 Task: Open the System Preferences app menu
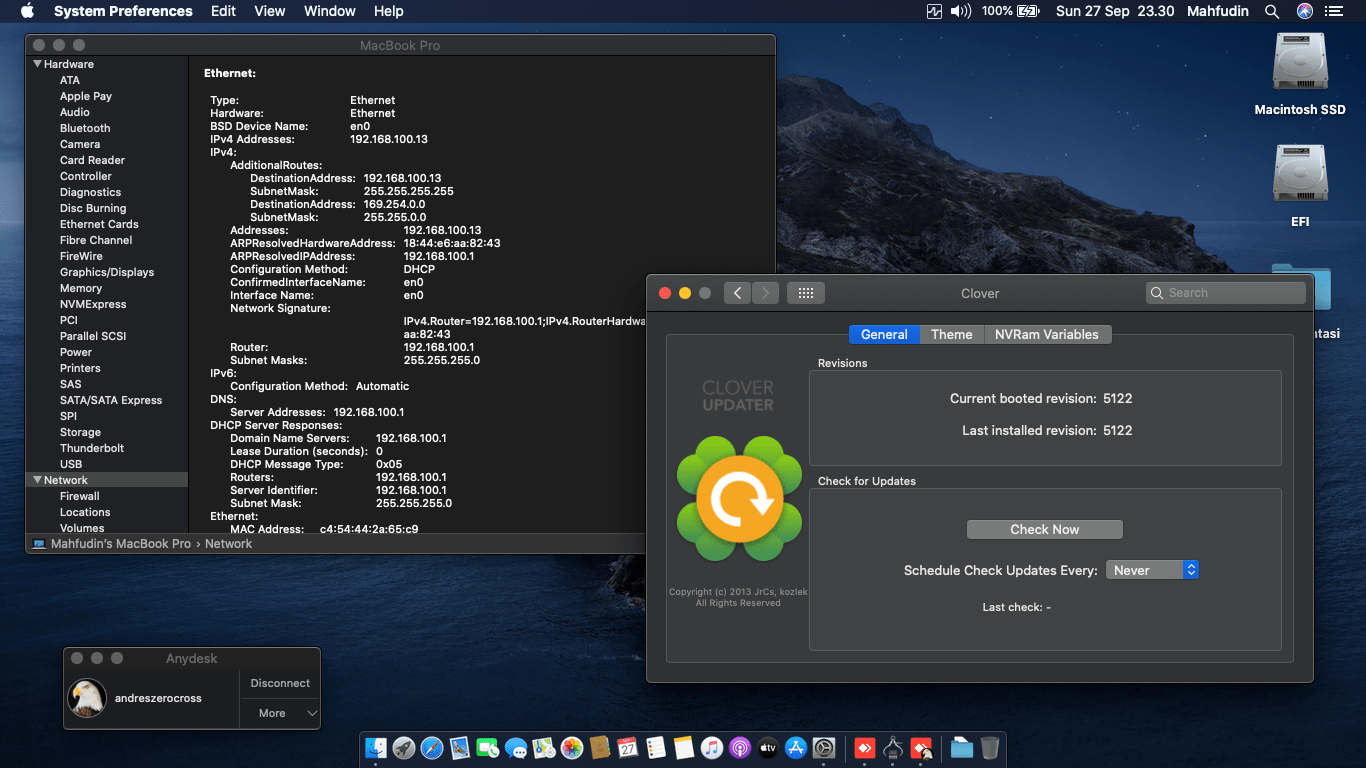[123, 11]
